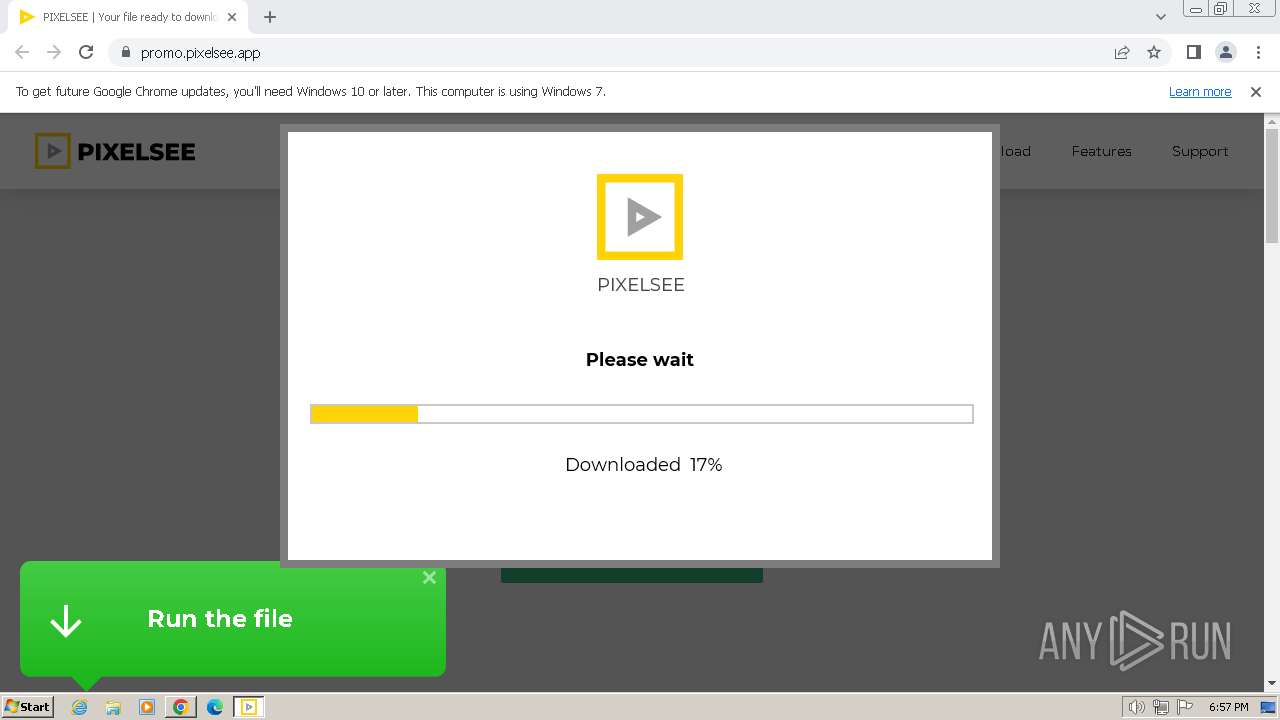Click the Please wait heading
The width and height of the screenshot is (1280, 720).
pyautogui.click(x=640, y=359)
